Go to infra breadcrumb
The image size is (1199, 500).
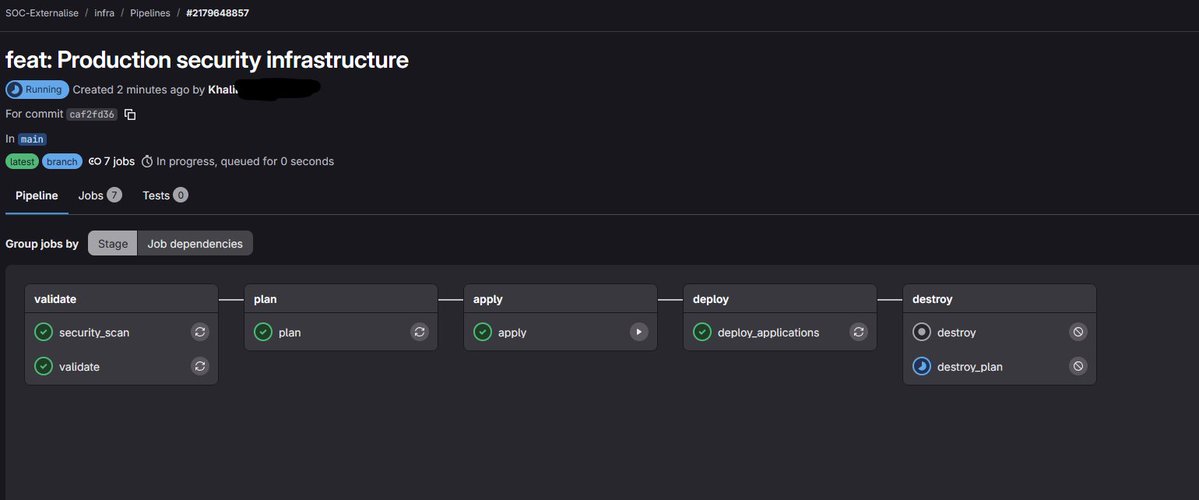click(105, 13)
